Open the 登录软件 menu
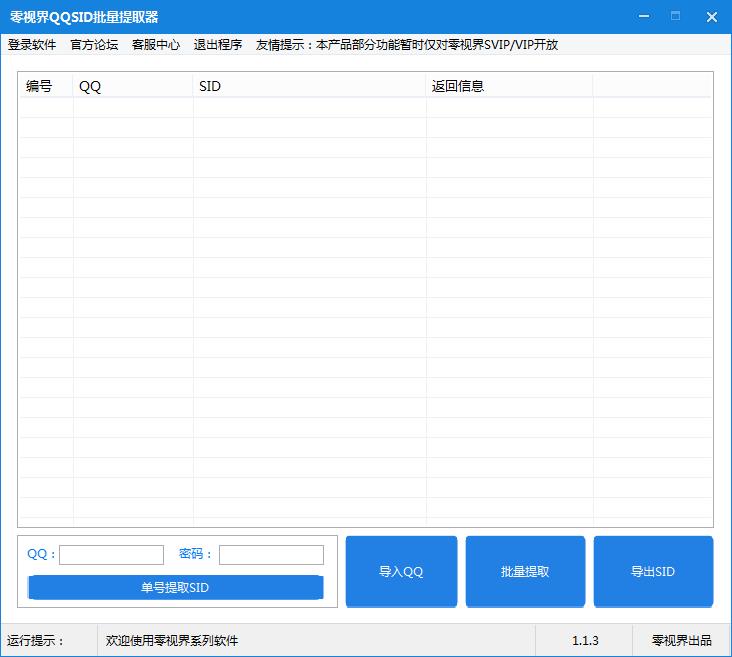The width and height of the screenshot is (732, 657). coord(32,45)
